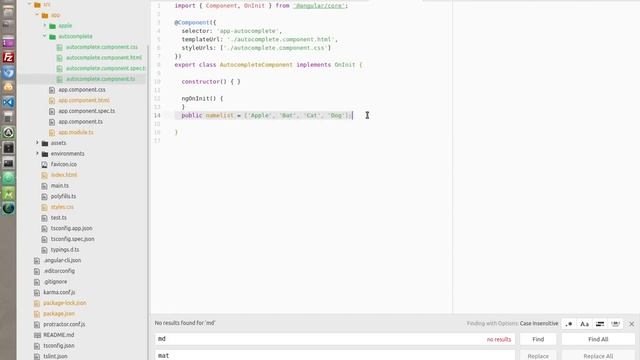
Task: Click the file icon of autocomplete.component.html
Action: point(60,58)
